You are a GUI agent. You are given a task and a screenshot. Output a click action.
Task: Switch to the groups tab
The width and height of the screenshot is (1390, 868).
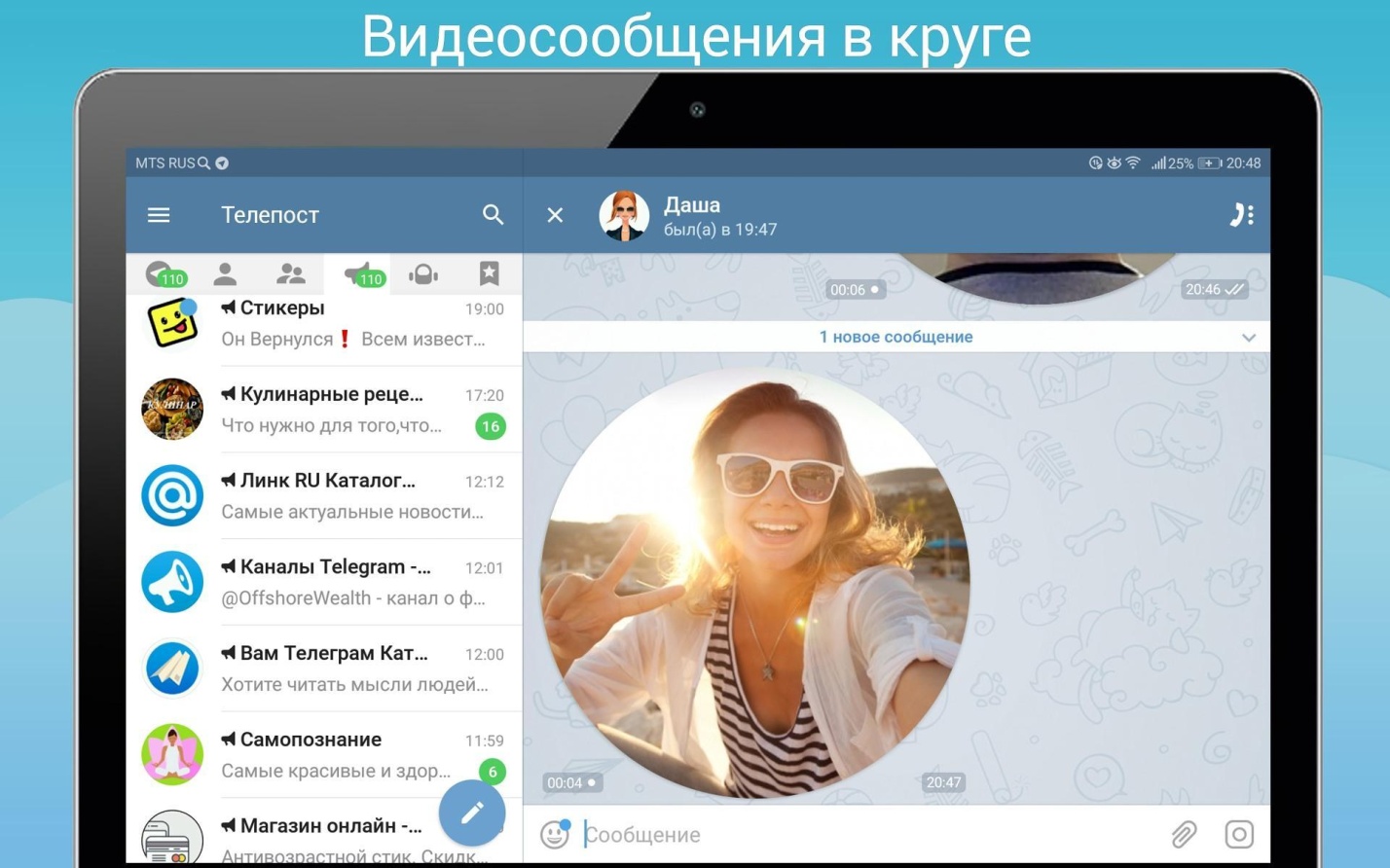(290, 274)
